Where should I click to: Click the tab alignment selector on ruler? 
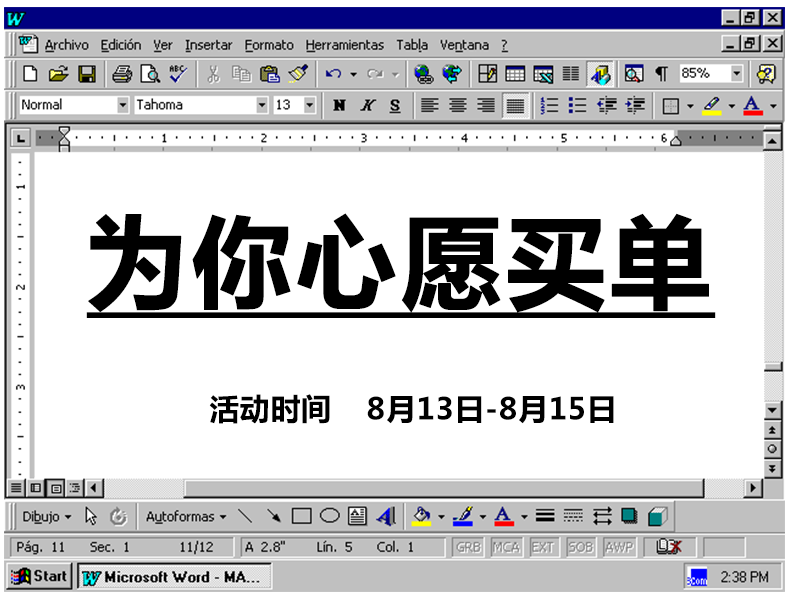(20, 138)
